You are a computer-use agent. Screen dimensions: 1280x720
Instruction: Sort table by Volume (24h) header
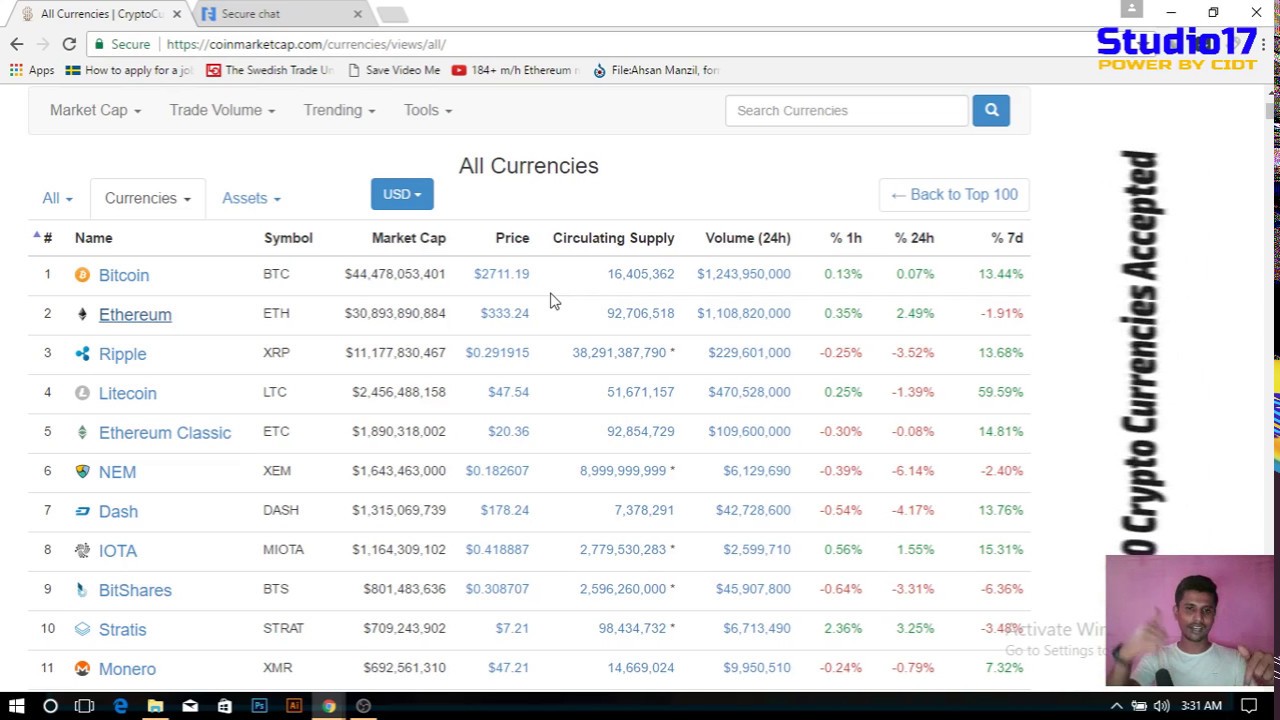click(x=748, y=238)
